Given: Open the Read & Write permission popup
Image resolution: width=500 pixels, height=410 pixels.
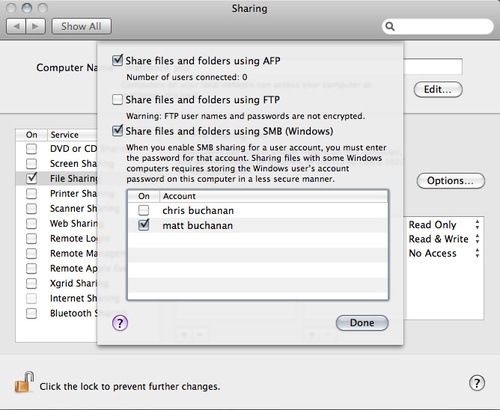Looking at the screenshot, I should [444, 239].
